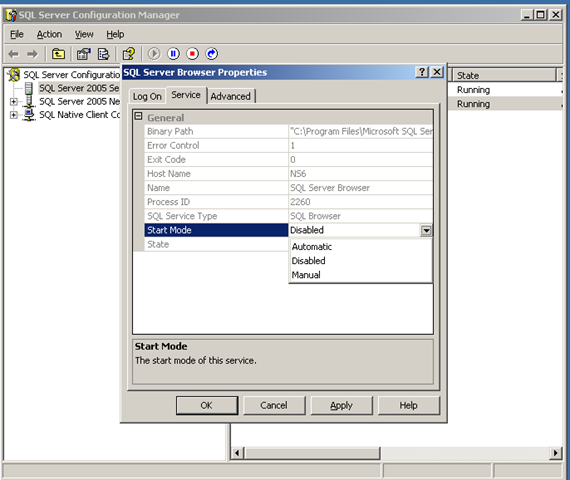
Task: Select the Start Mode property row
Action: 216,230
